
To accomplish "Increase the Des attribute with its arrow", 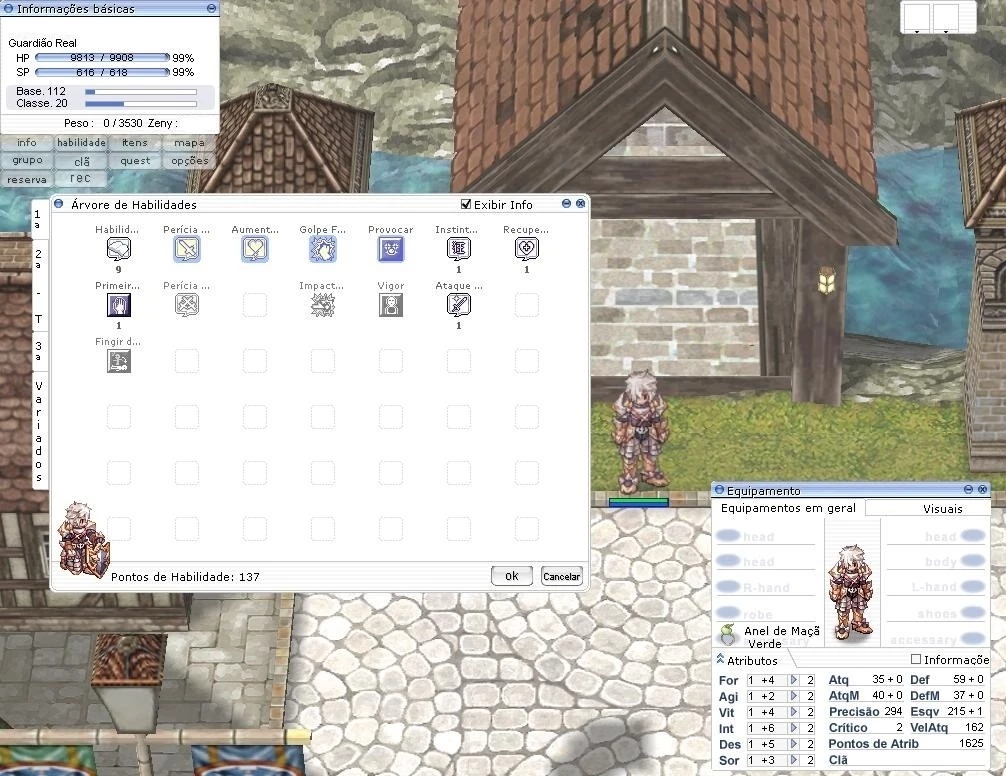I will [x=794, y=744].
